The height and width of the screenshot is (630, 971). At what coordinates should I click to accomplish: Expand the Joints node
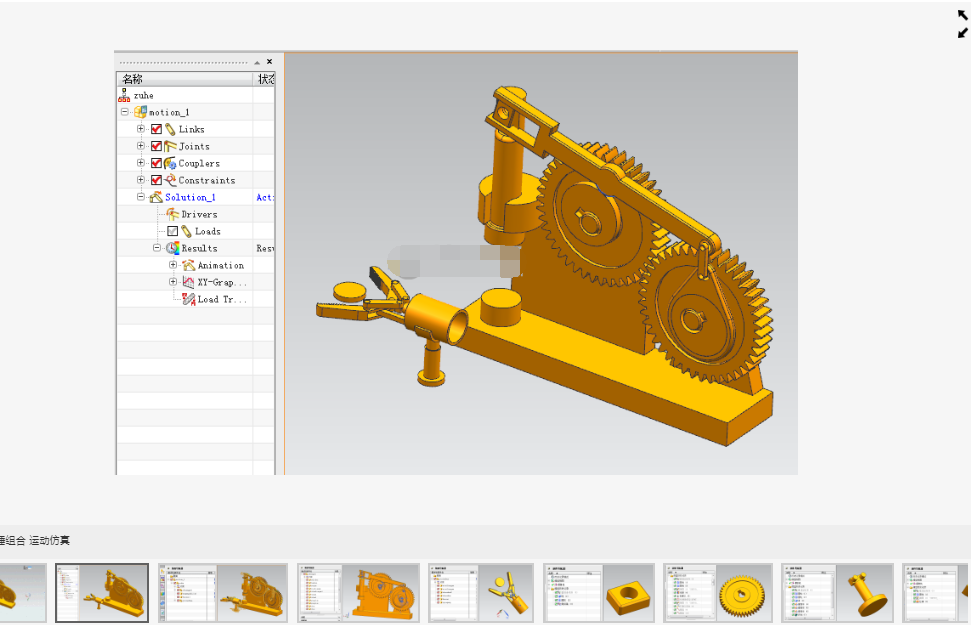click(x=141, y=146)
